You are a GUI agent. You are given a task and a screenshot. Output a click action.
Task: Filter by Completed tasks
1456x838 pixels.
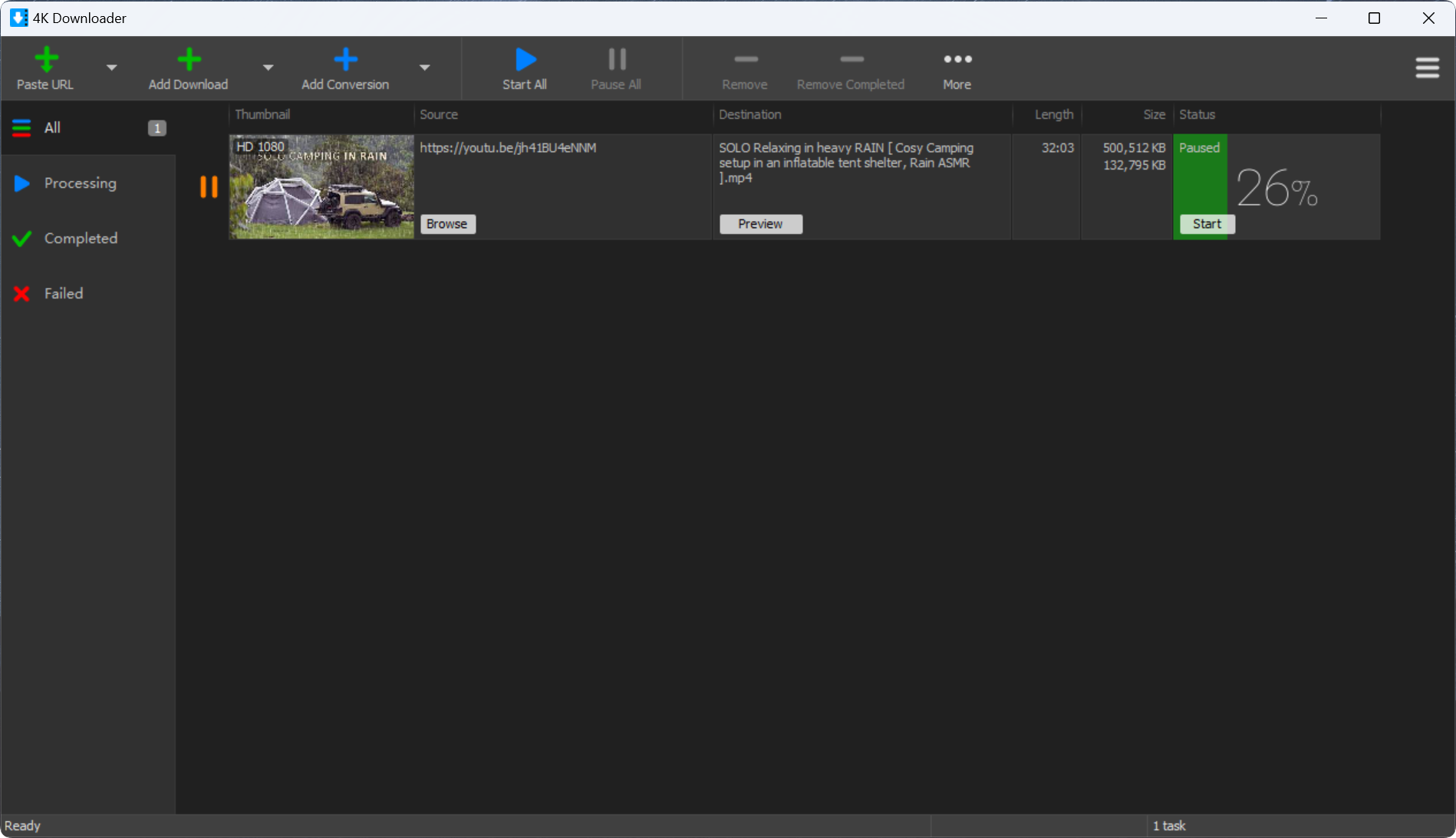tap(81, 239)
